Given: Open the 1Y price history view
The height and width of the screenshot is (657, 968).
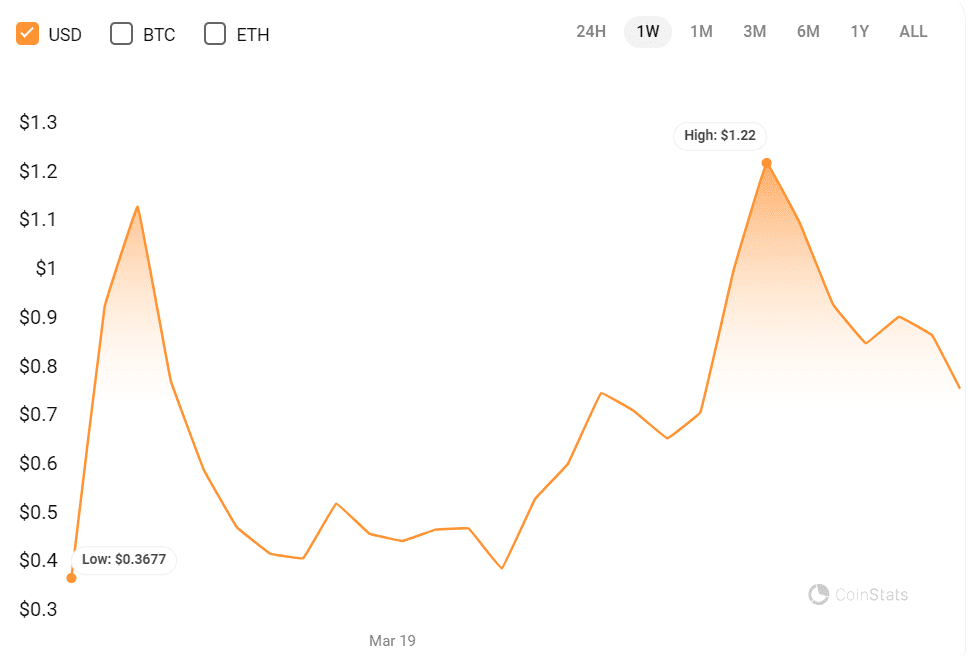Looking at the screenshot, I should click(859, 31).
